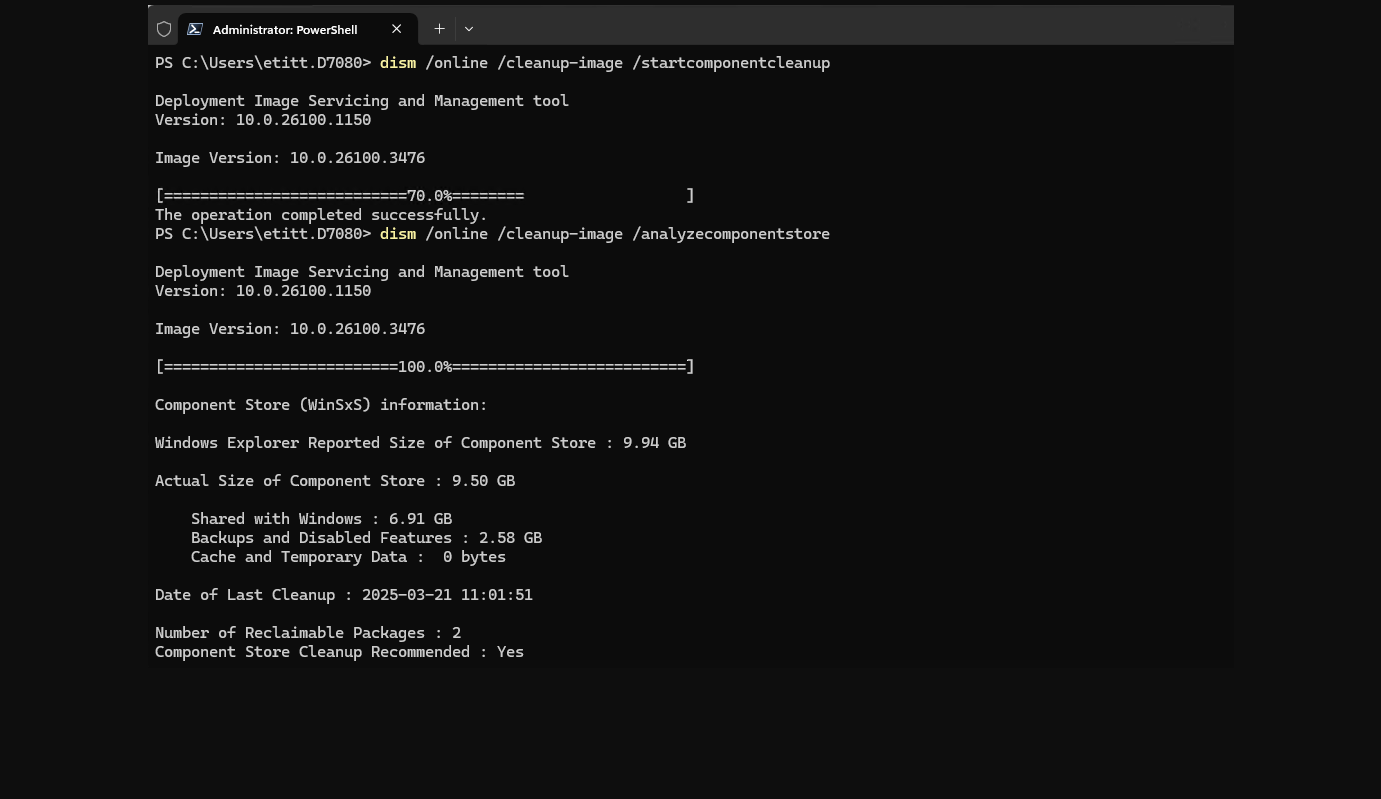
Task: Expand the new tab profile dropdown
Action: tap(469, 29)
